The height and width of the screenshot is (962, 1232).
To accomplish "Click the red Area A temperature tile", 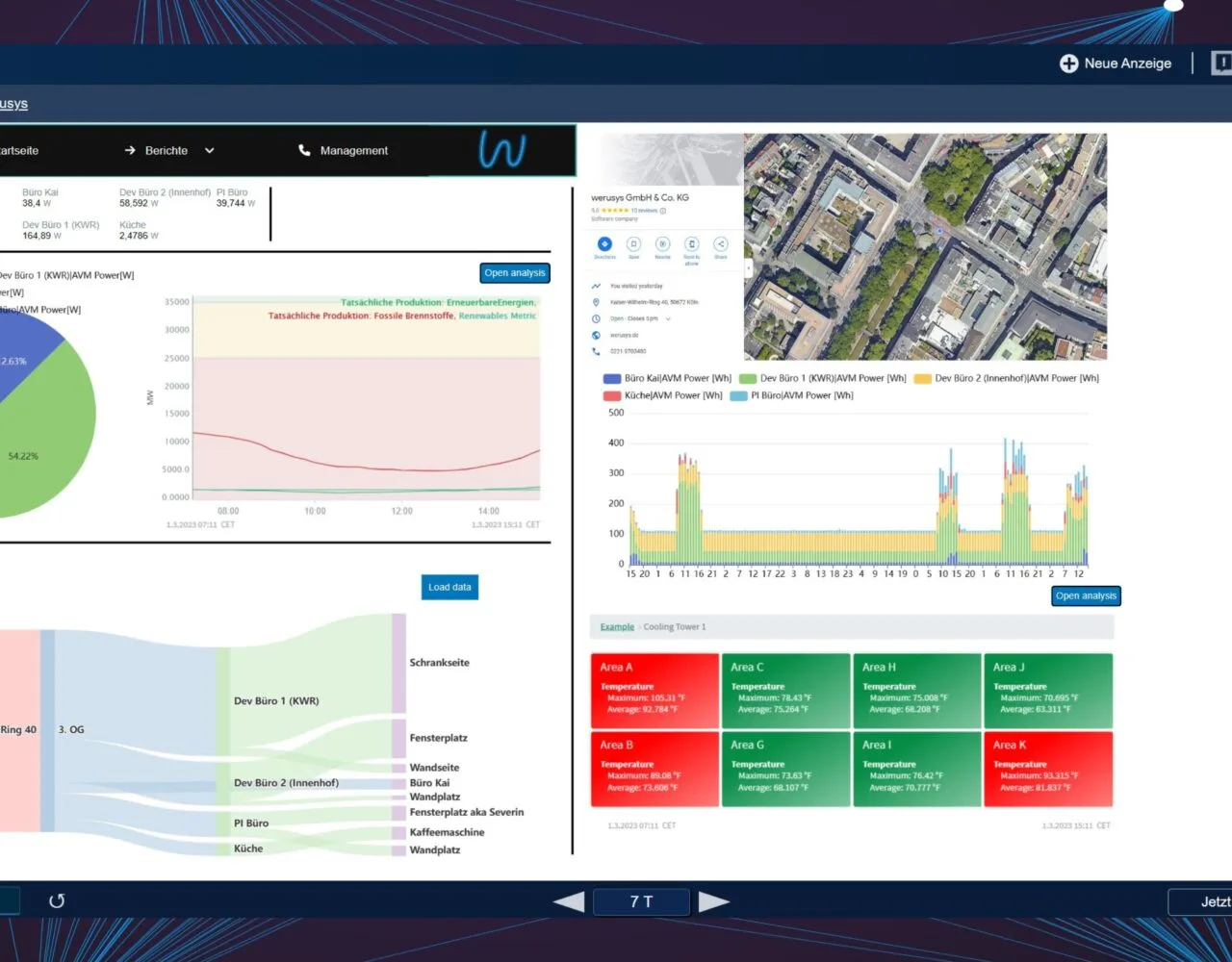I will coord(654,691).
